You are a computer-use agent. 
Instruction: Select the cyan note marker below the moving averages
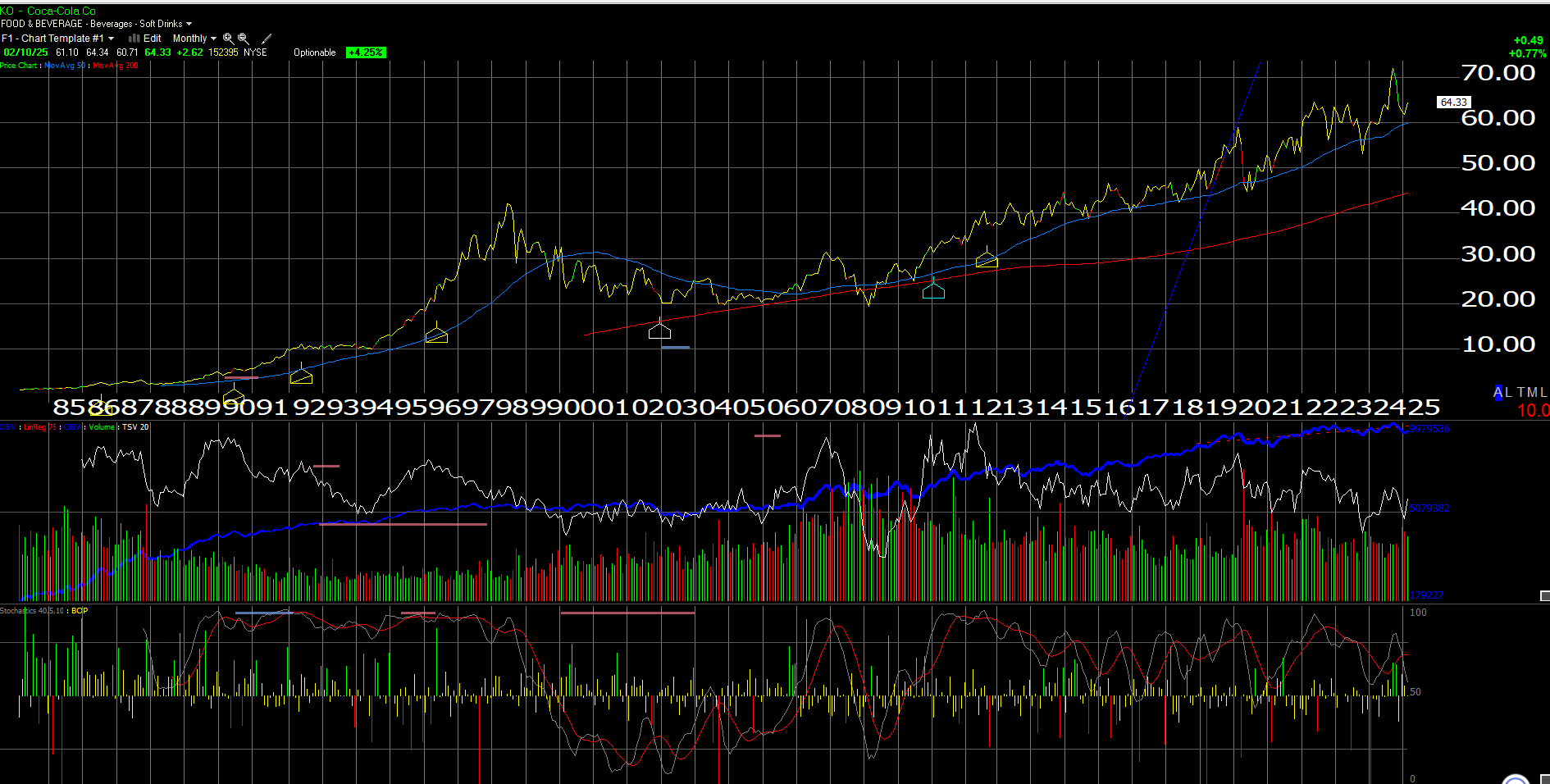click(x=933, y=289)
